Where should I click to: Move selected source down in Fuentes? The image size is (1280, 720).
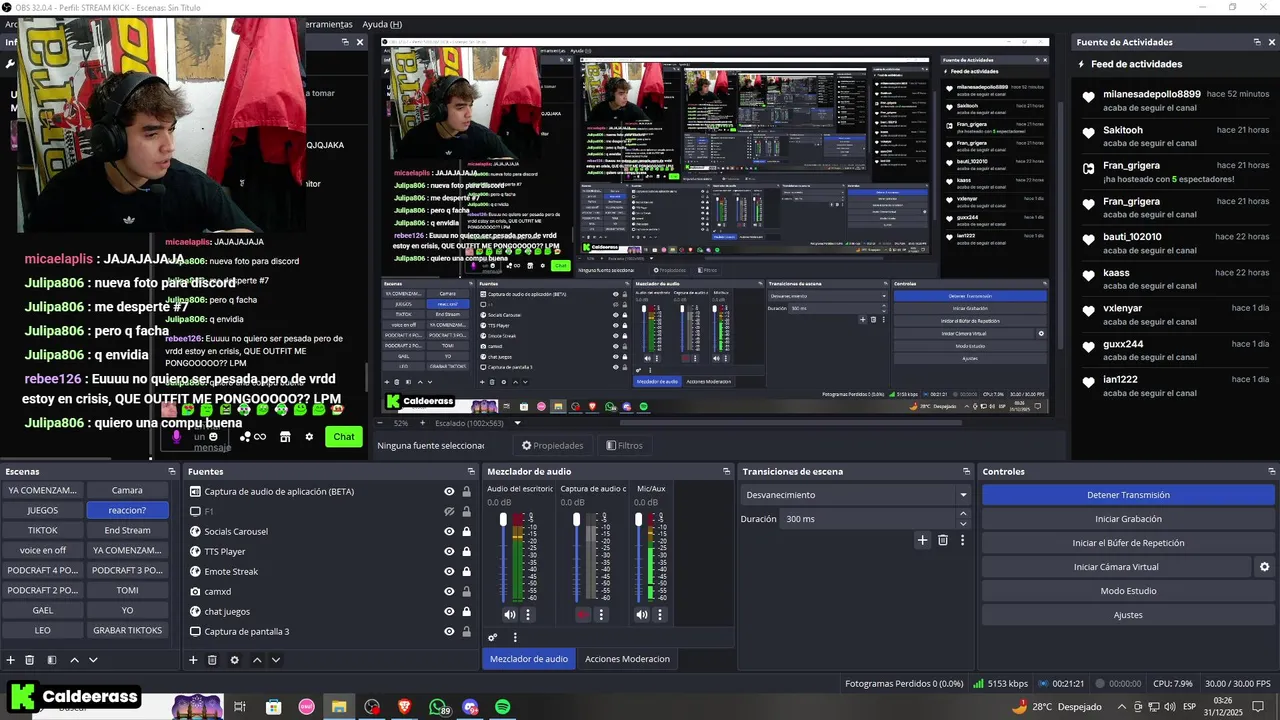click(276, 660)
